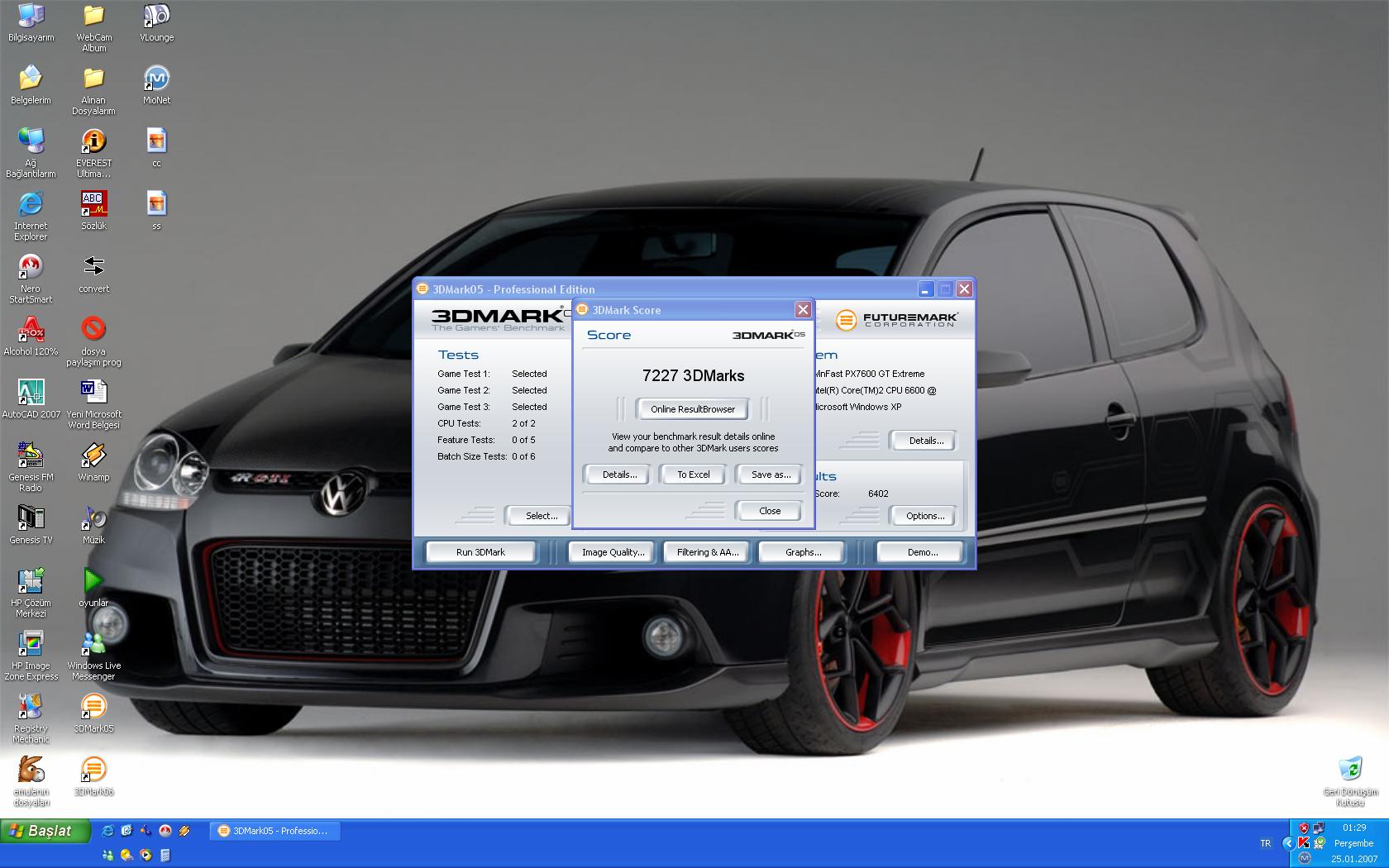Open AutoCAD 2007 desktop shortcut

tap(31, 393)
